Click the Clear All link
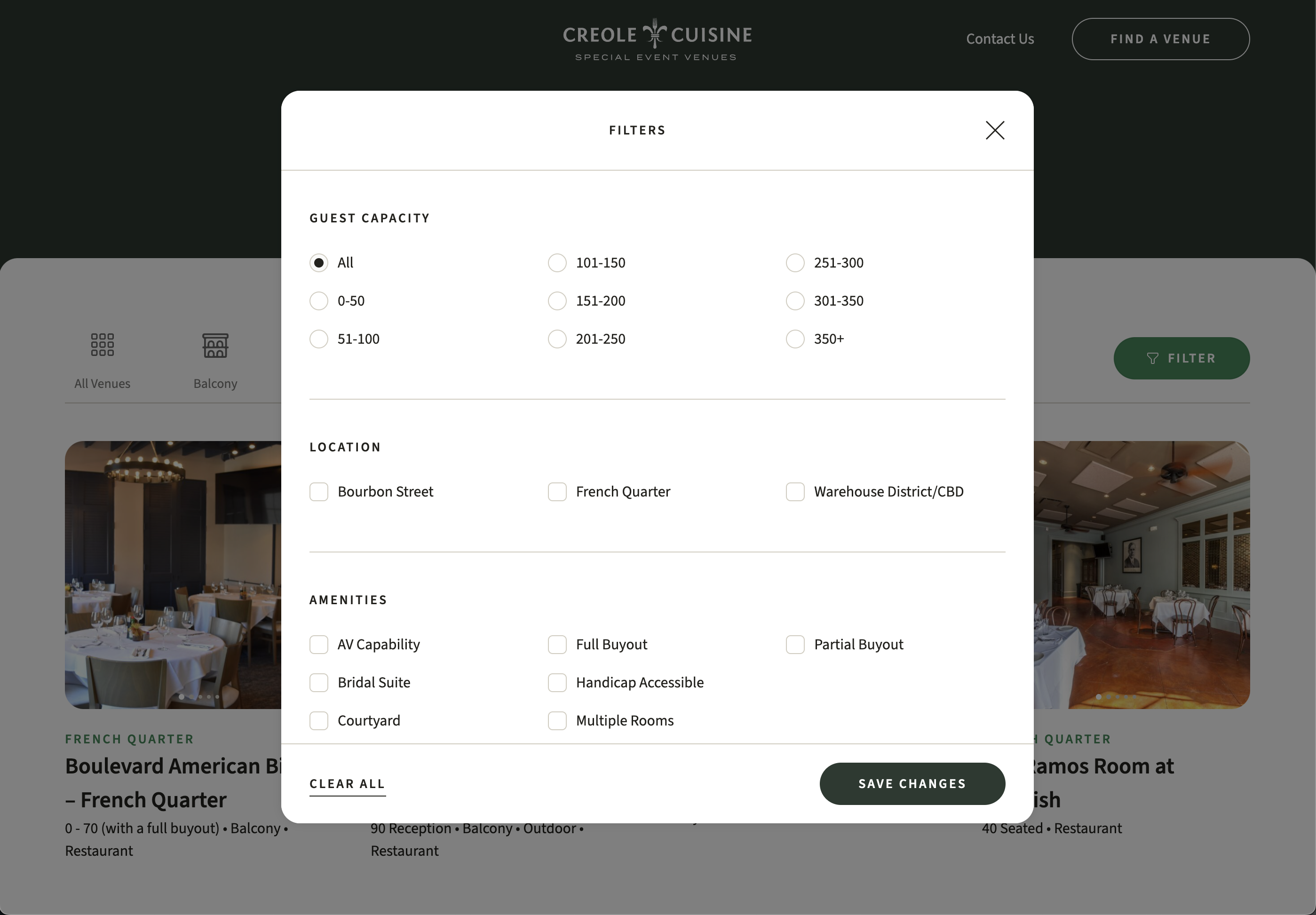 (348, 783)
